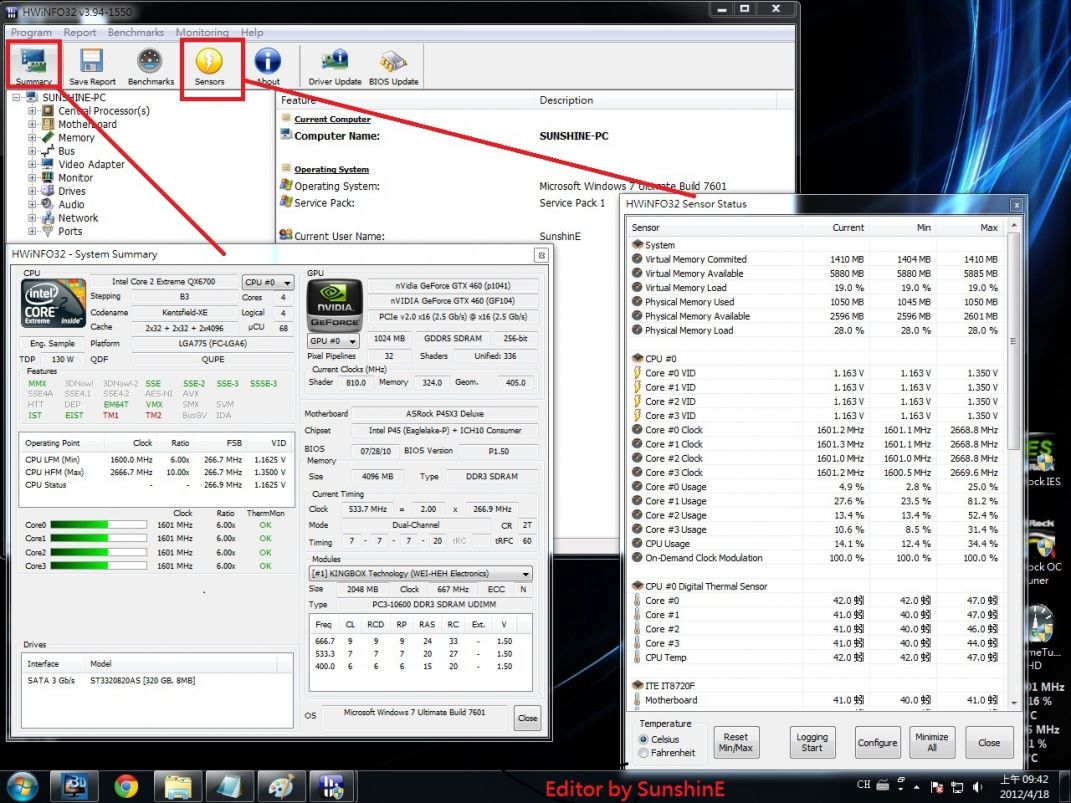Open the Report menu
Image resolution: width=1071 pixels, height=803 pixels.
pyautogui.click(x=80, y=32)
